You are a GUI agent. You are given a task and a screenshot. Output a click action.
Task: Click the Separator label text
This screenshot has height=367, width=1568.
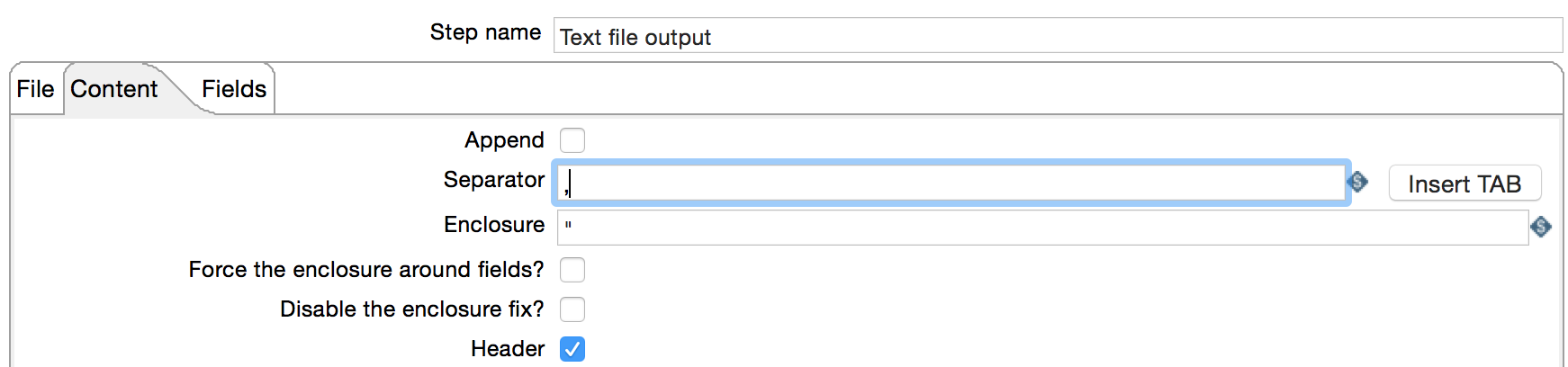pos(493,180)
